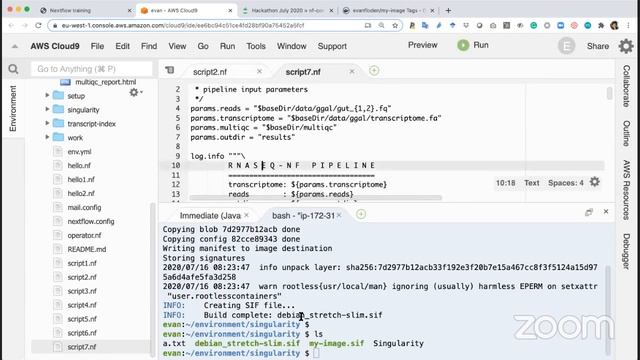Click the editor pane tab list icon

pos(169,71)
